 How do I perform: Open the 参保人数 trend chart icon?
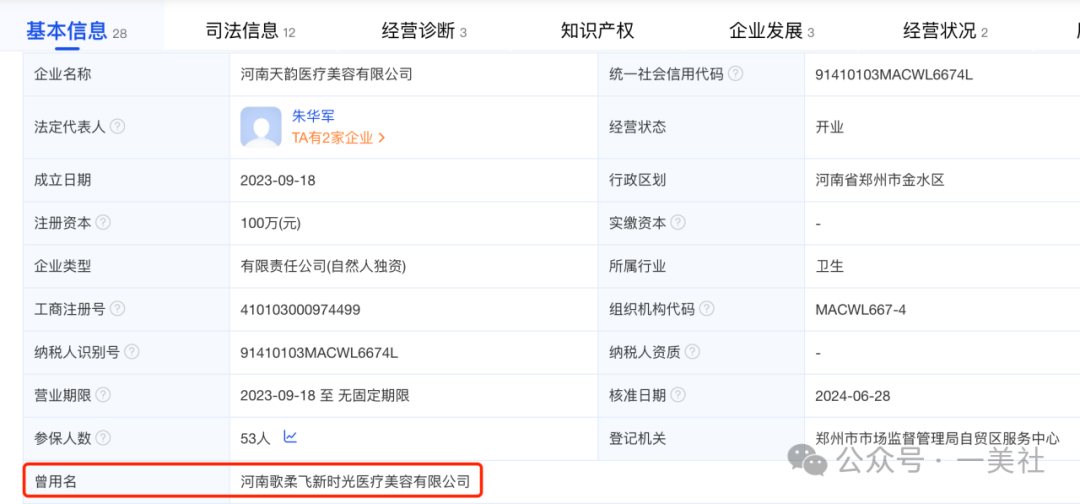click(290, 437)
